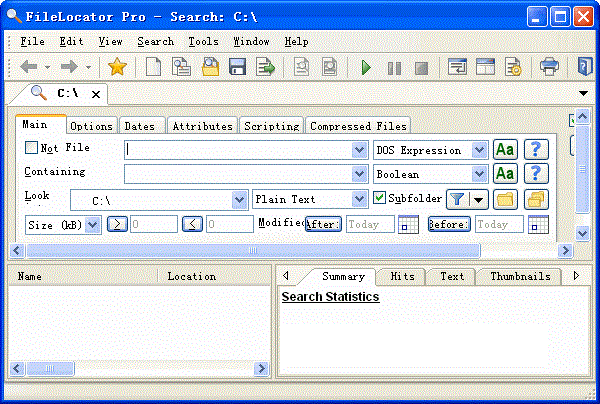The width and height of the screenshot is (600, 404).
Task: Click the filter funnel icon
Action: click(x=457, y=199)
